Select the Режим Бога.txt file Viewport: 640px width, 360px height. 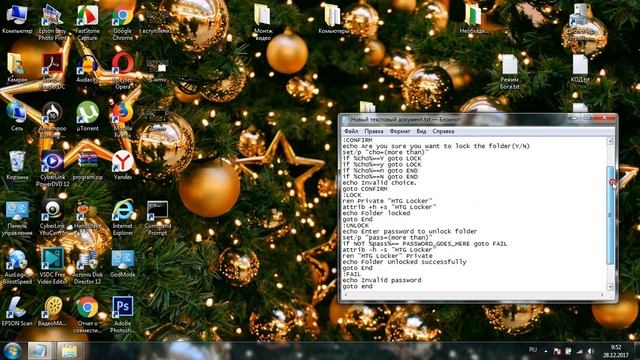coord(509,72)
